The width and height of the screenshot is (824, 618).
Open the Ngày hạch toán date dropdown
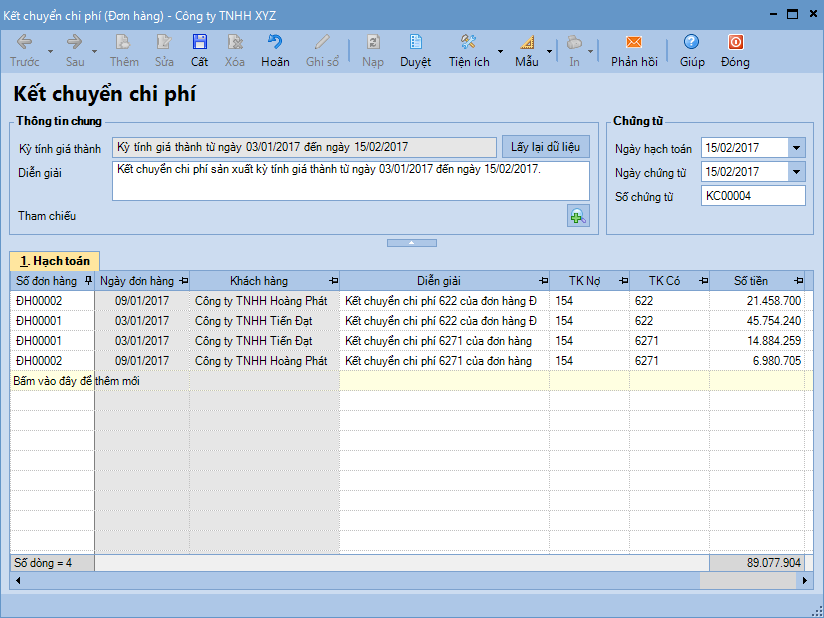[796, 148]
